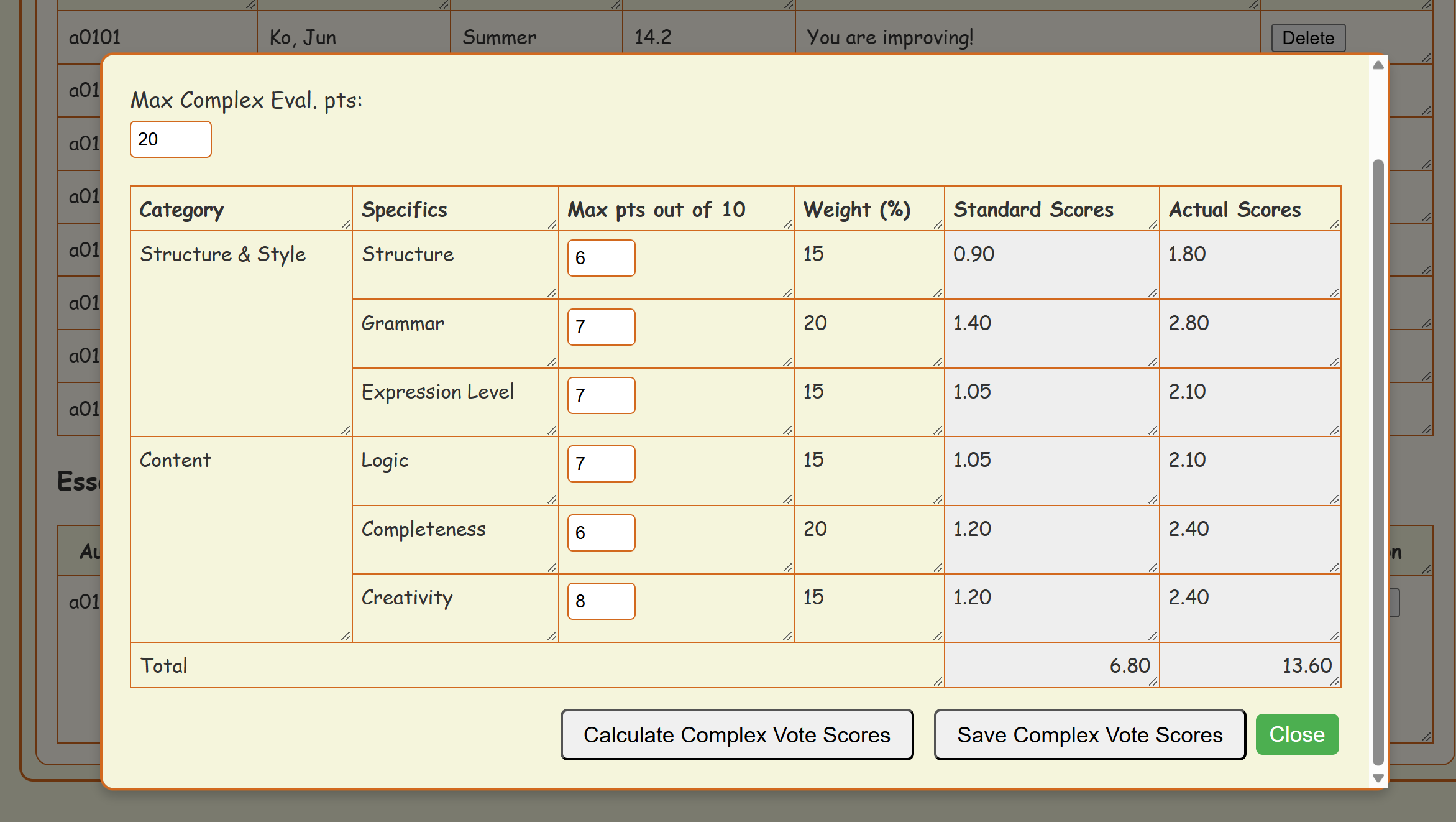Click the dialog scrollbar down arrow

[x=1378, y=778]
